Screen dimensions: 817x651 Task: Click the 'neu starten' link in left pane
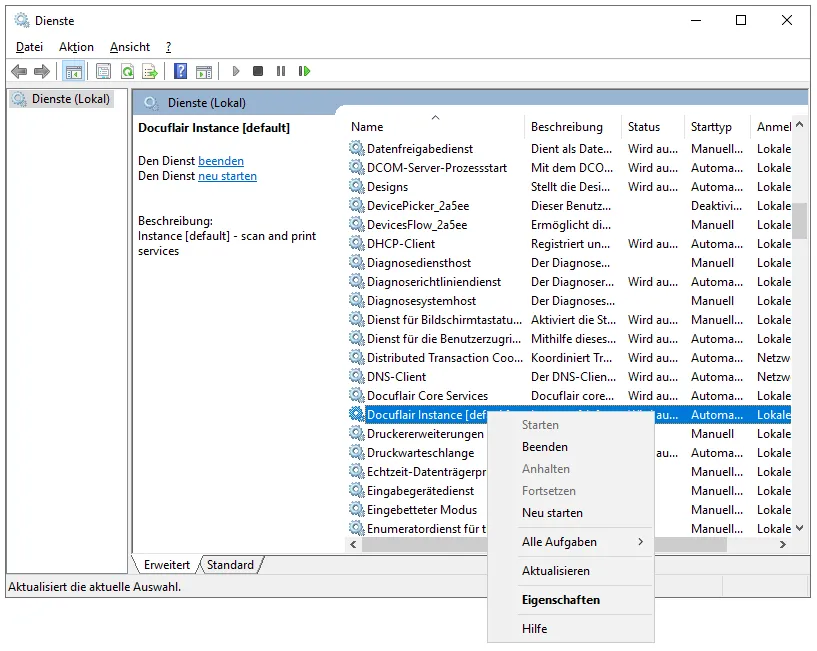(227, 176)
